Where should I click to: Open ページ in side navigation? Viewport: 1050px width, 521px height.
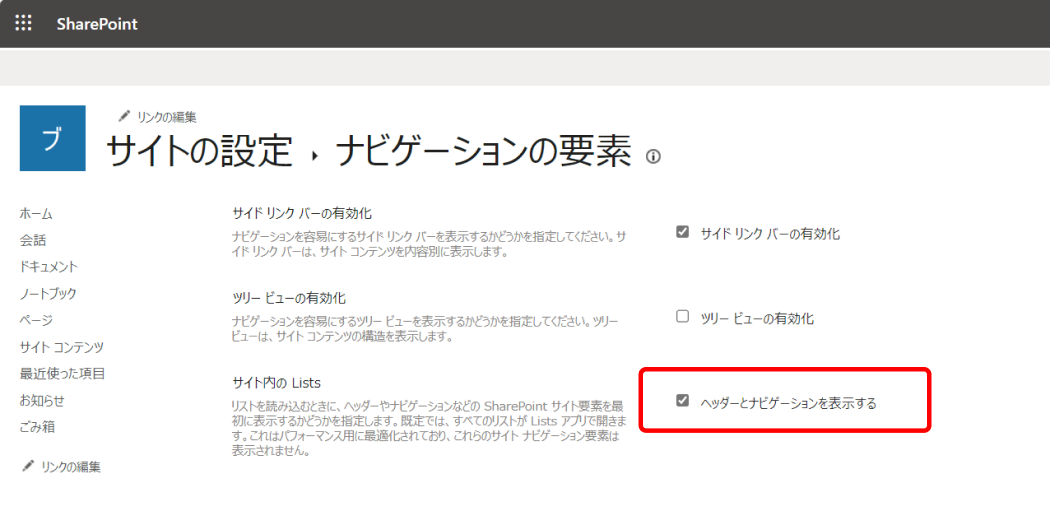click(36, 320)
